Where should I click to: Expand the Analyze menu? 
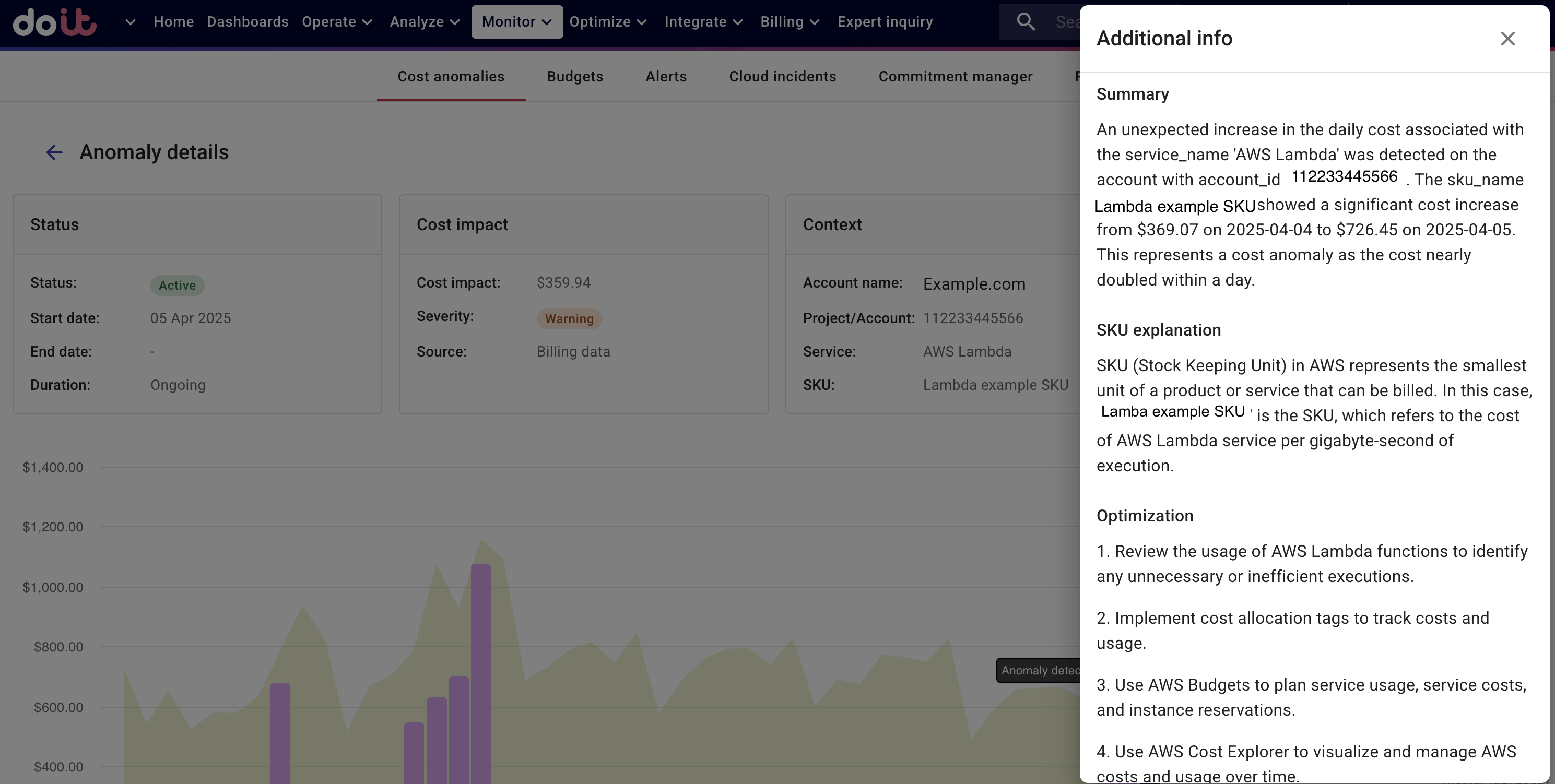[x=425, y=22]
